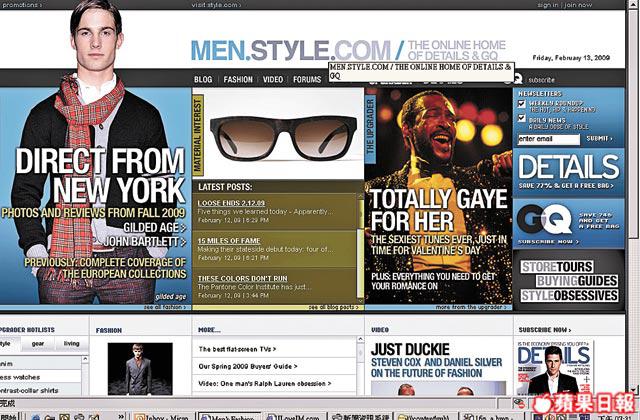The image size is (640, 420).
Task: Click the gilded age photo caption
Action: (171, 297)
